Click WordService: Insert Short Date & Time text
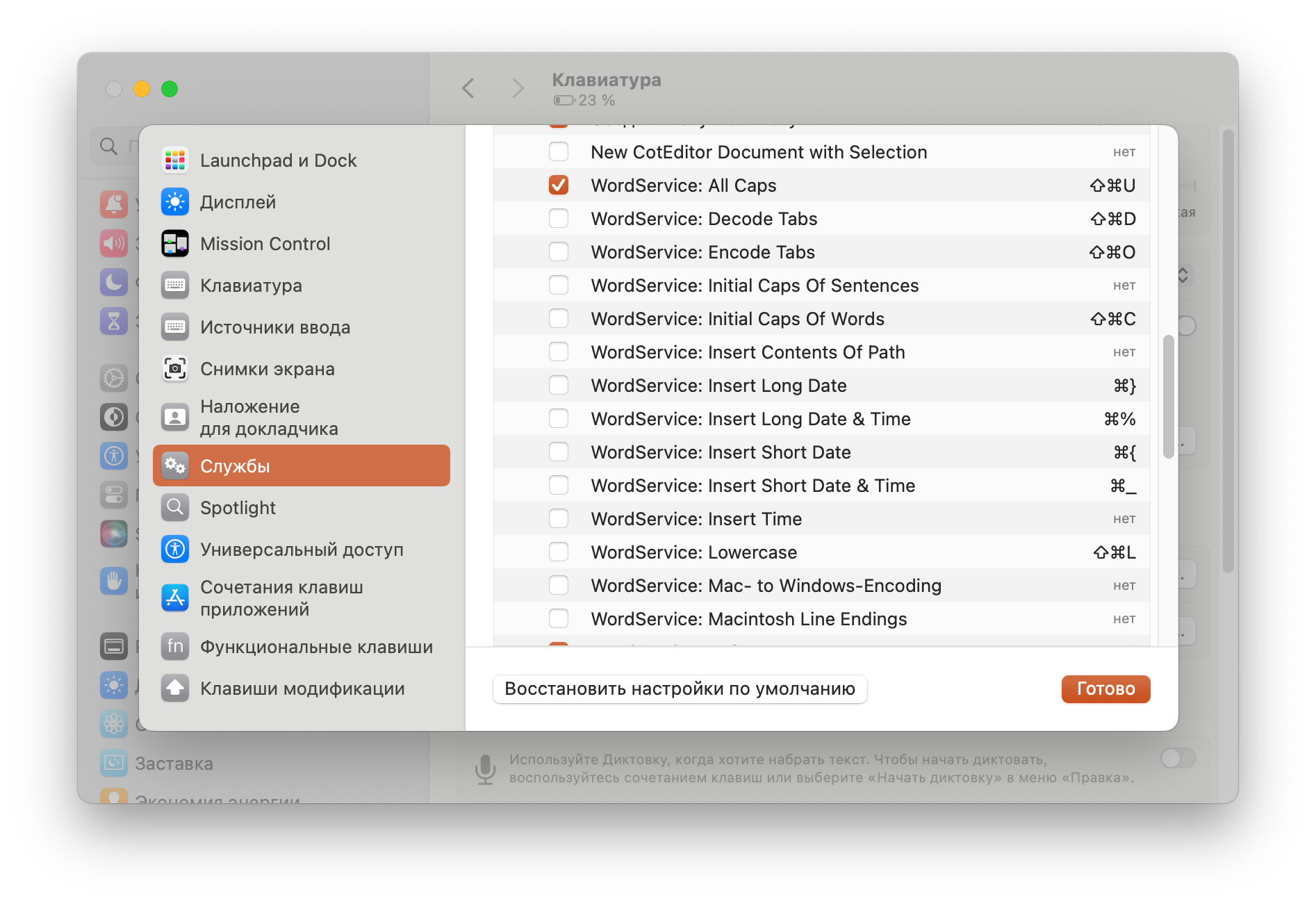This screenshot has width=1316, height=906. (752, 486)
